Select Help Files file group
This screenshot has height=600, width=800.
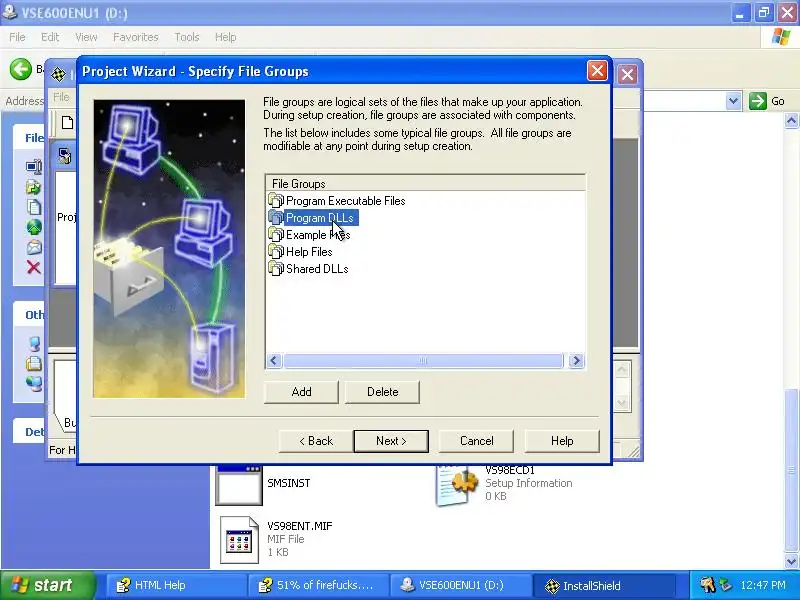pyautogui.click(x=309, y=252)
